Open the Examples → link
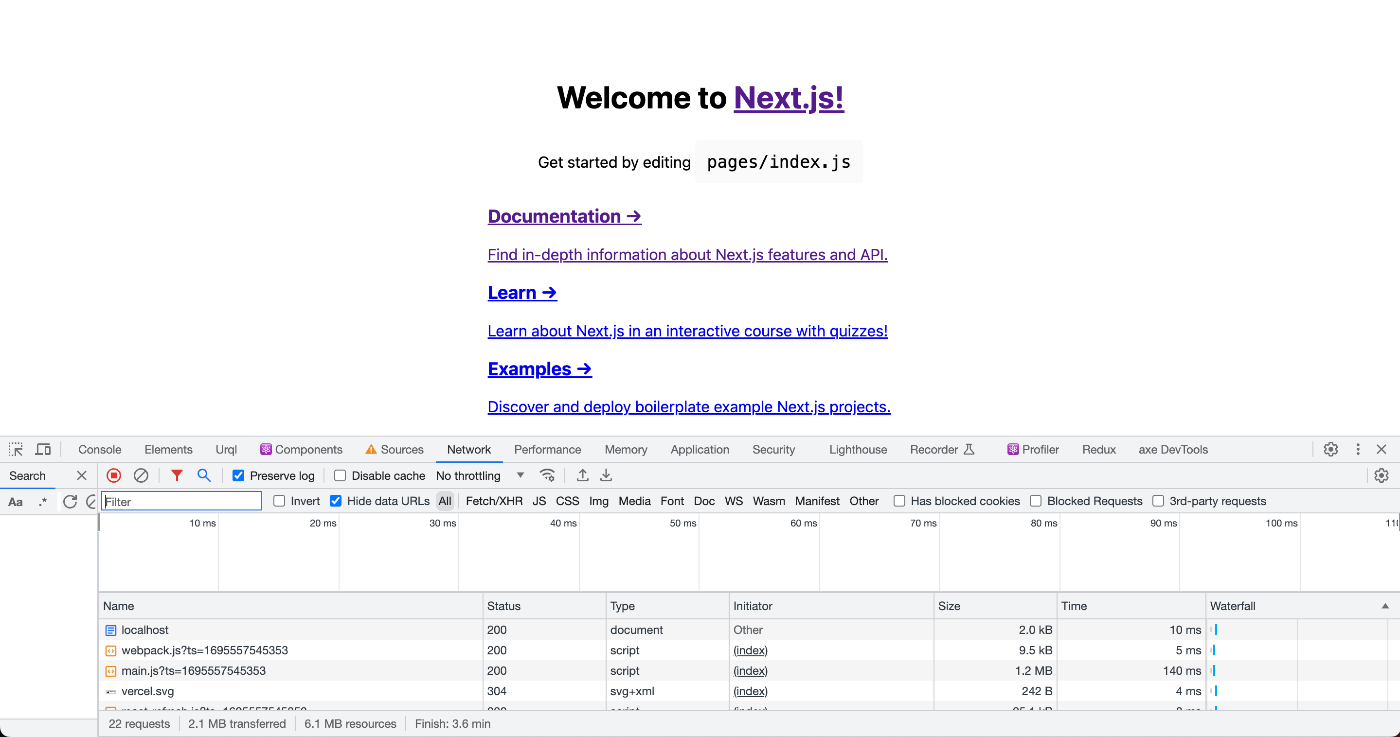The width and height of the screenshot is (1400, 737). tap(540, 369)
